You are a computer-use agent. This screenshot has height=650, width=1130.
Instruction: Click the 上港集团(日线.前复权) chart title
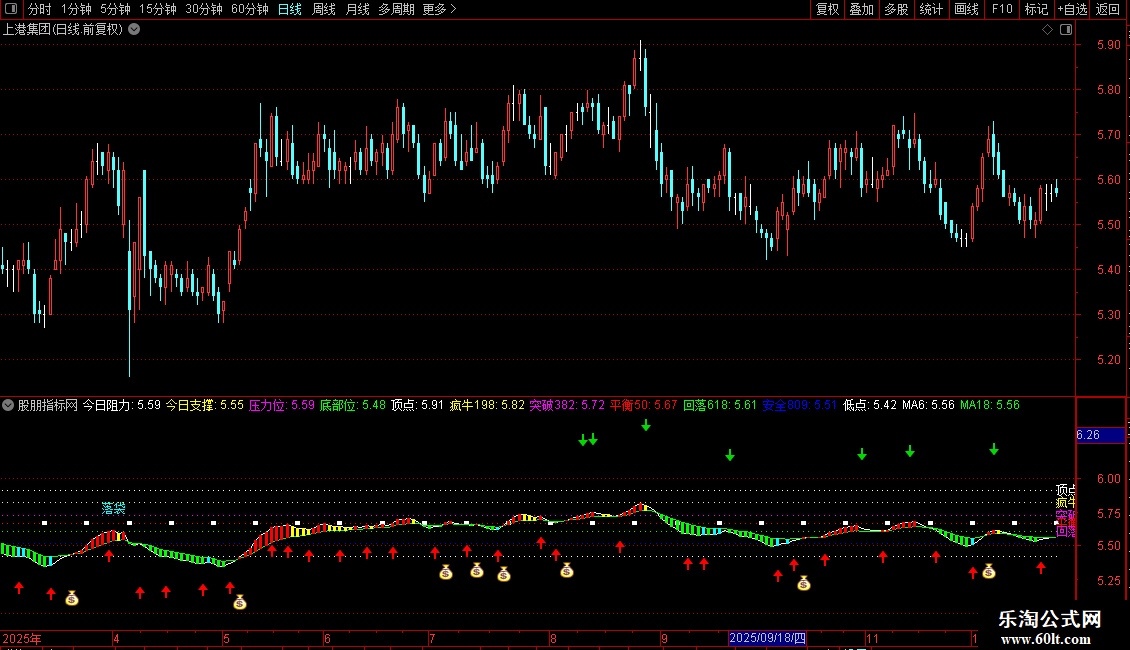tap(63, 30)
